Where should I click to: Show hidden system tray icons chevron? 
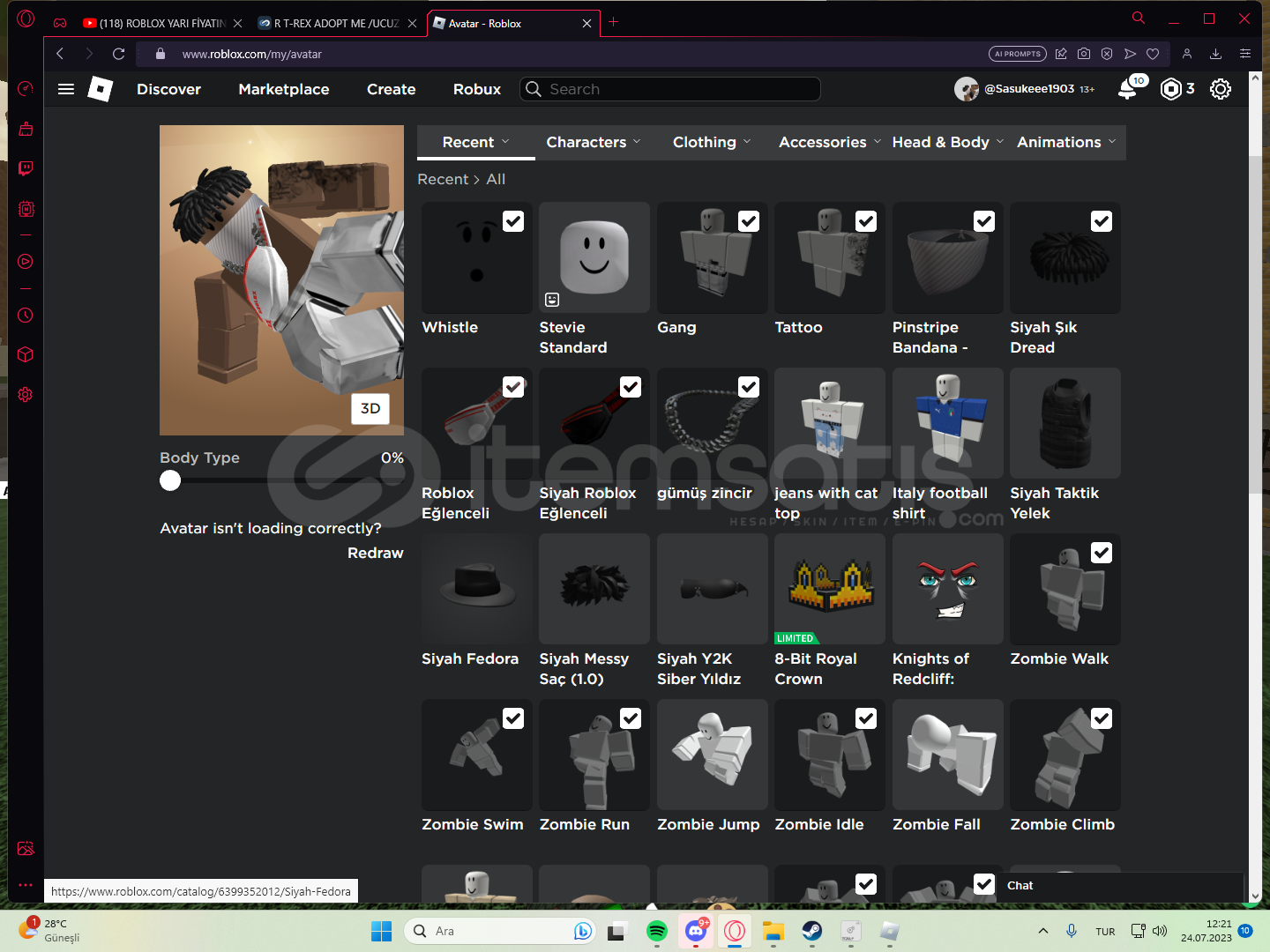point(1043,931)
